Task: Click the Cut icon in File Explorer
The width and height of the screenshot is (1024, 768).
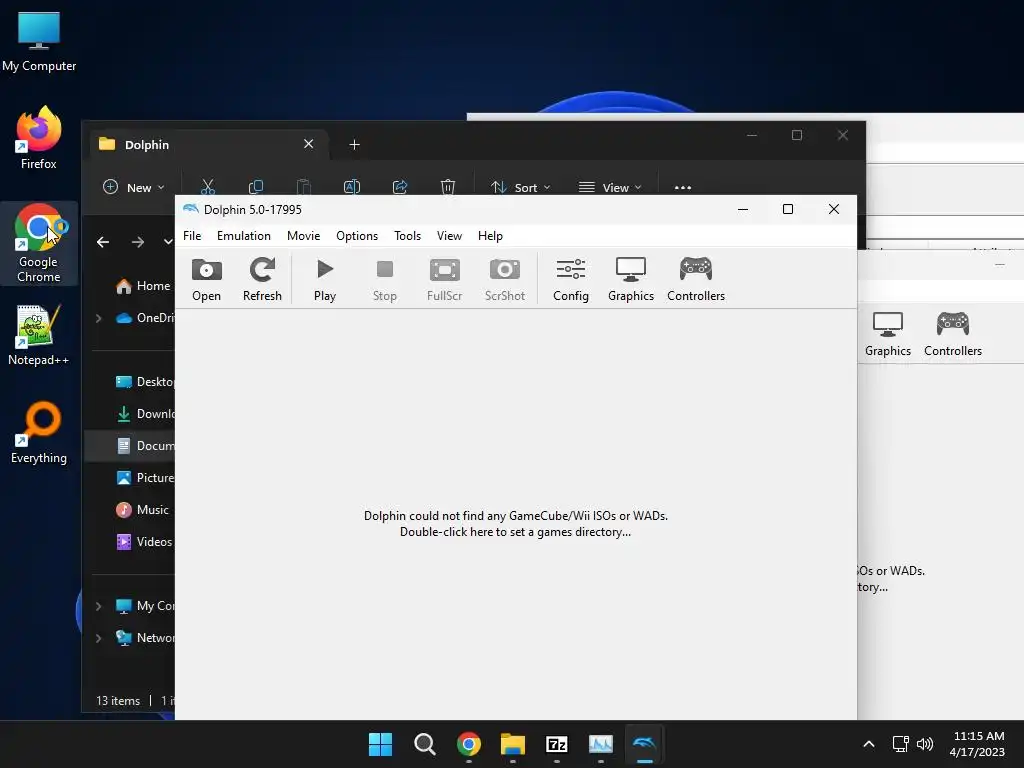Action: click(208, 187)
